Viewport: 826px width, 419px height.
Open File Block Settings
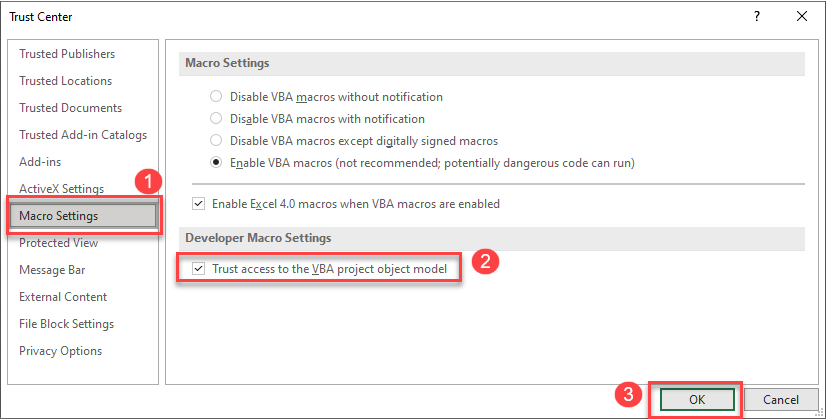click(66, 324)
